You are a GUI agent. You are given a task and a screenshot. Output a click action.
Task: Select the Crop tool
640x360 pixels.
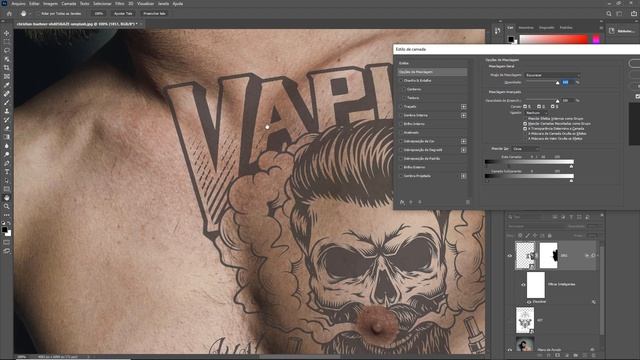click(x=7, y=68)
